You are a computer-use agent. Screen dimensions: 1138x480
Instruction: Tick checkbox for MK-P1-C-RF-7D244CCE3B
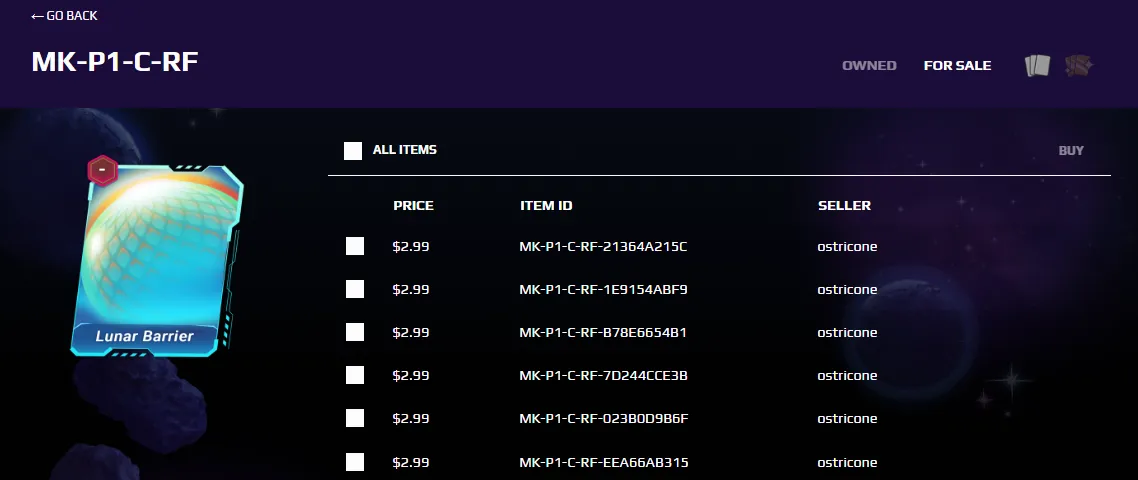click(355, 375)
